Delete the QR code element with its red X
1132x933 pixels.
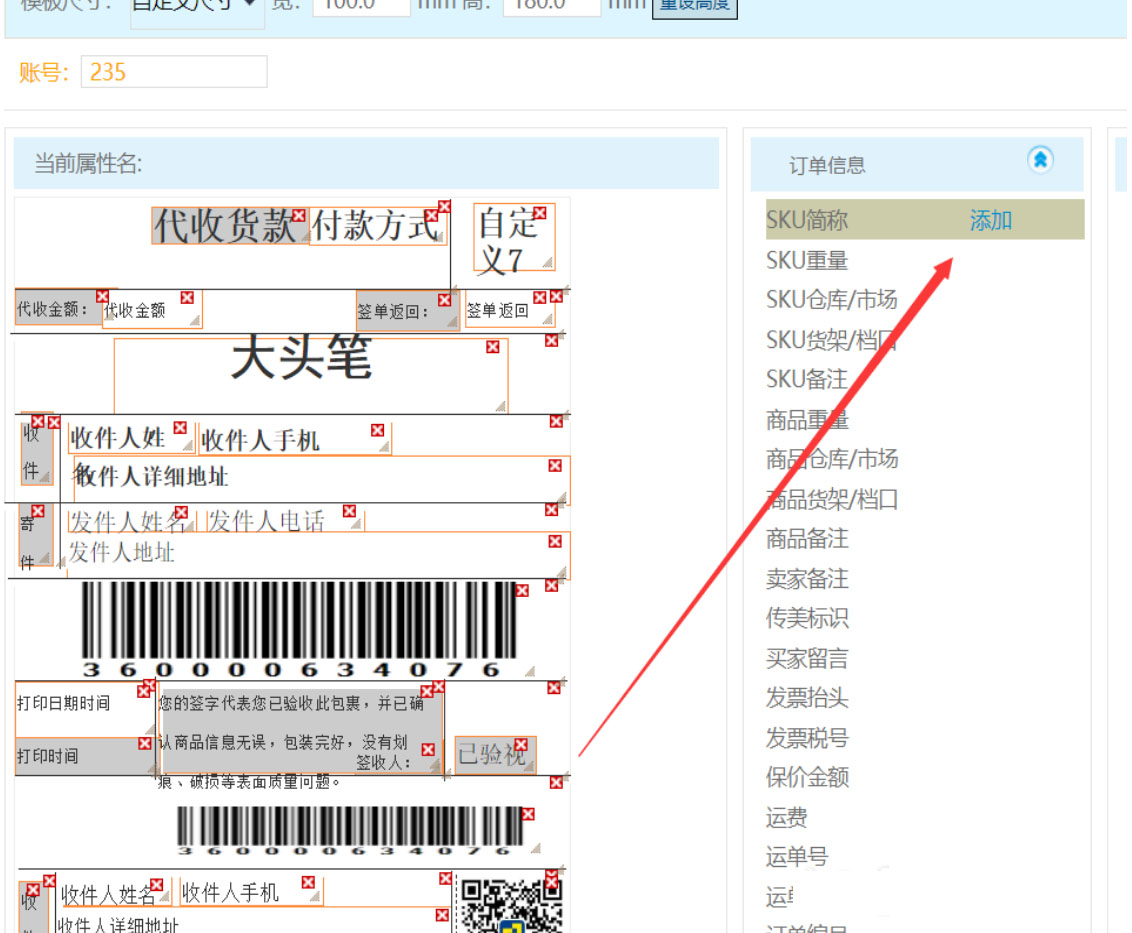(x=552, y=882)
